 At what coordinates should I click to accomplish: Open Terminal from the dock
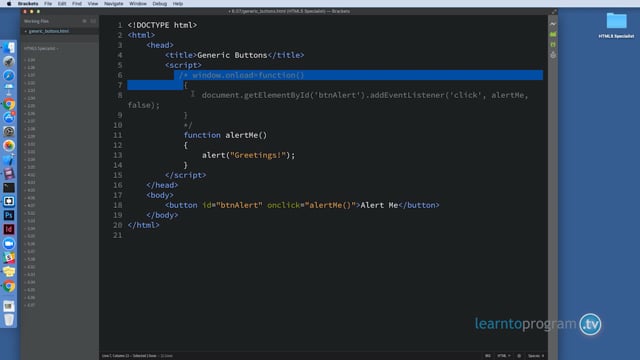coord(9,187)
